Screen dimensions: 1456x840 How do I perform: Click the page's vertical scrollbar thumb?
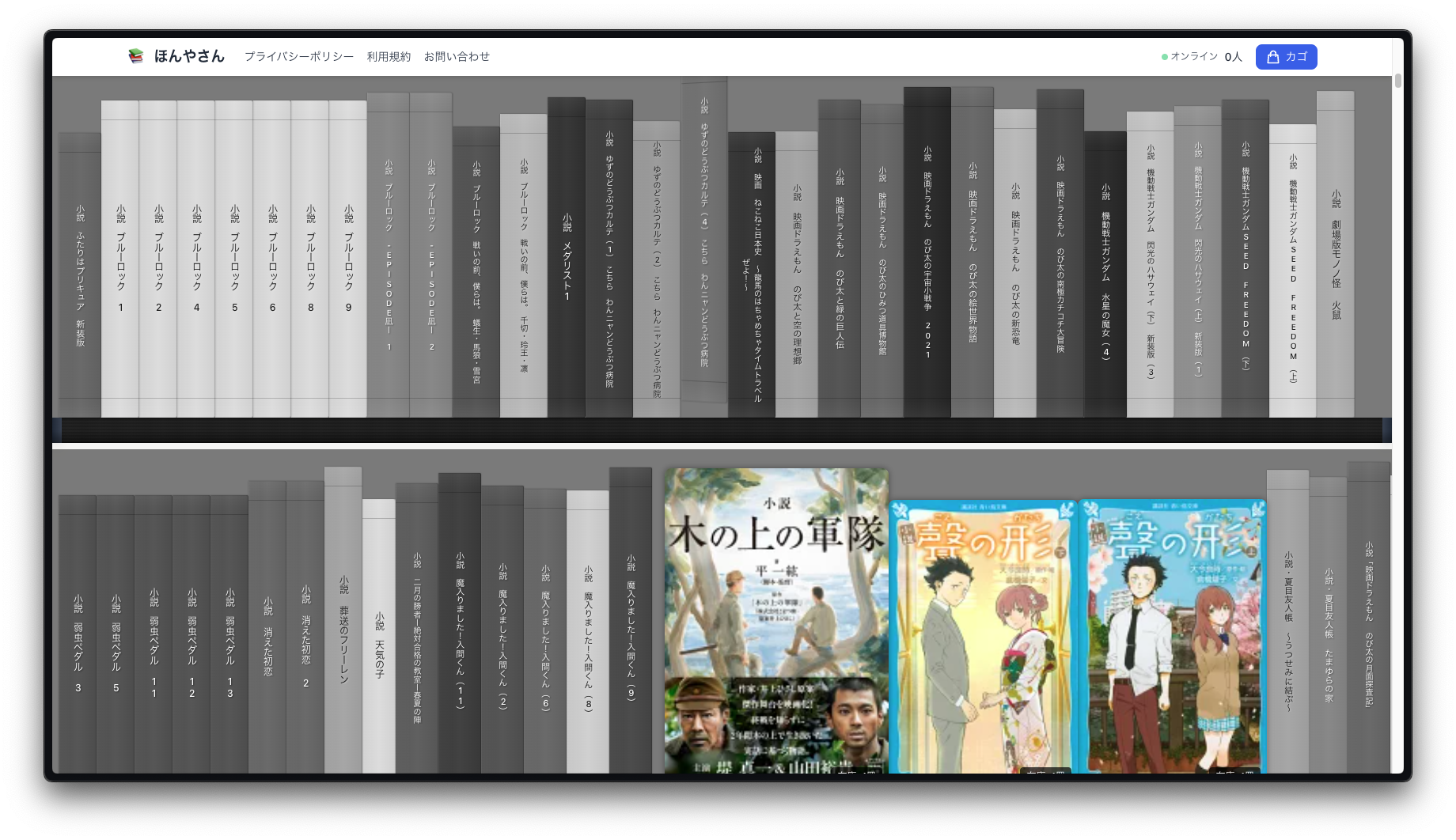point(1397,81)
